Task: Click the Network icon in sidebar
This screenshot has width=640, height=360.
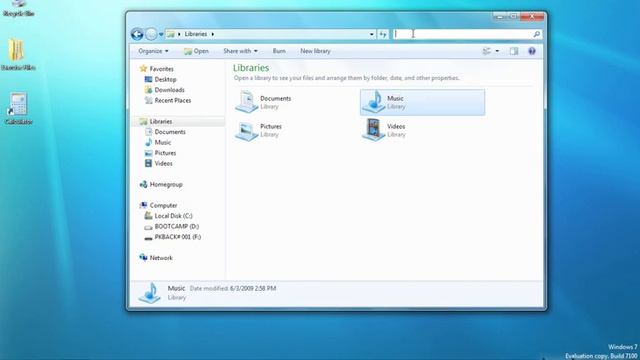Action: click(143, 258)
